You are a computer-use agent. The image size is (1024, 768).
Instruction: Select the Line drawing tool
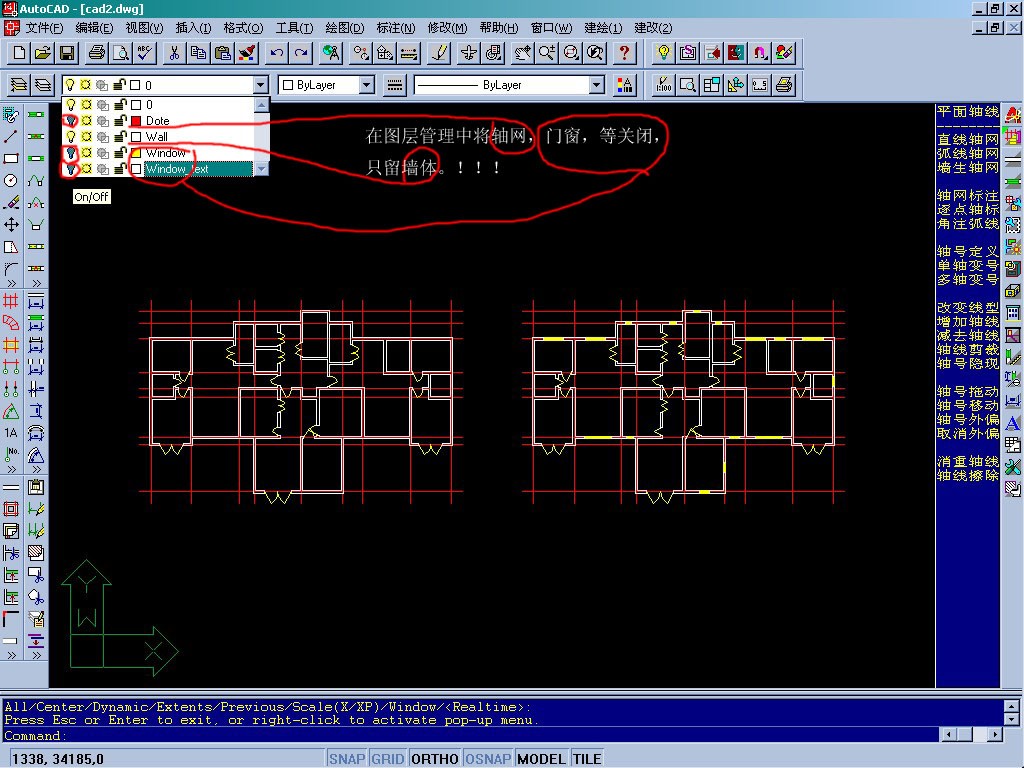(x=11, y=136)
